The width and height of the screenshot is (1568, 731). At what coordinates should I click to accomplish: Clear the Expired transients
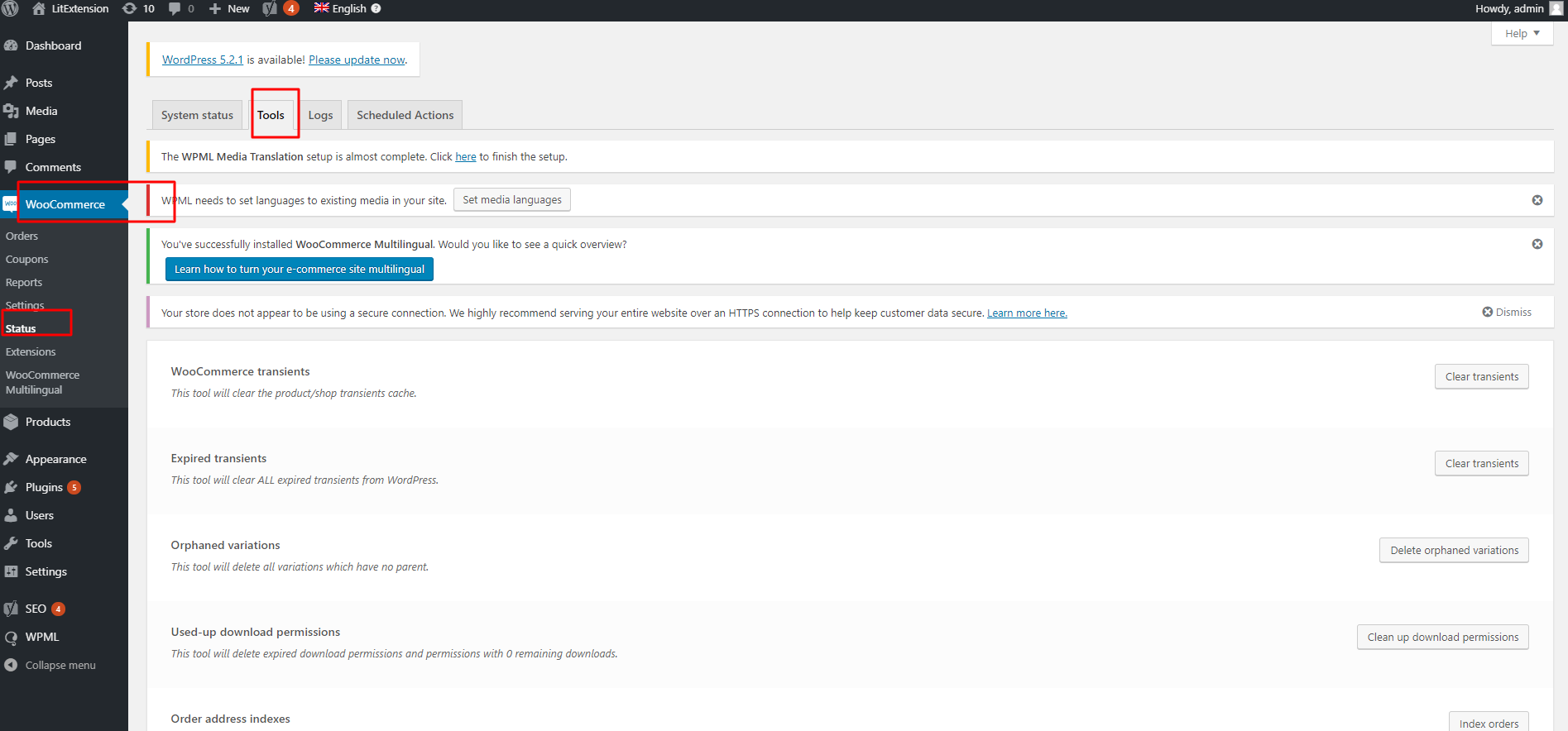[1481, 463]
